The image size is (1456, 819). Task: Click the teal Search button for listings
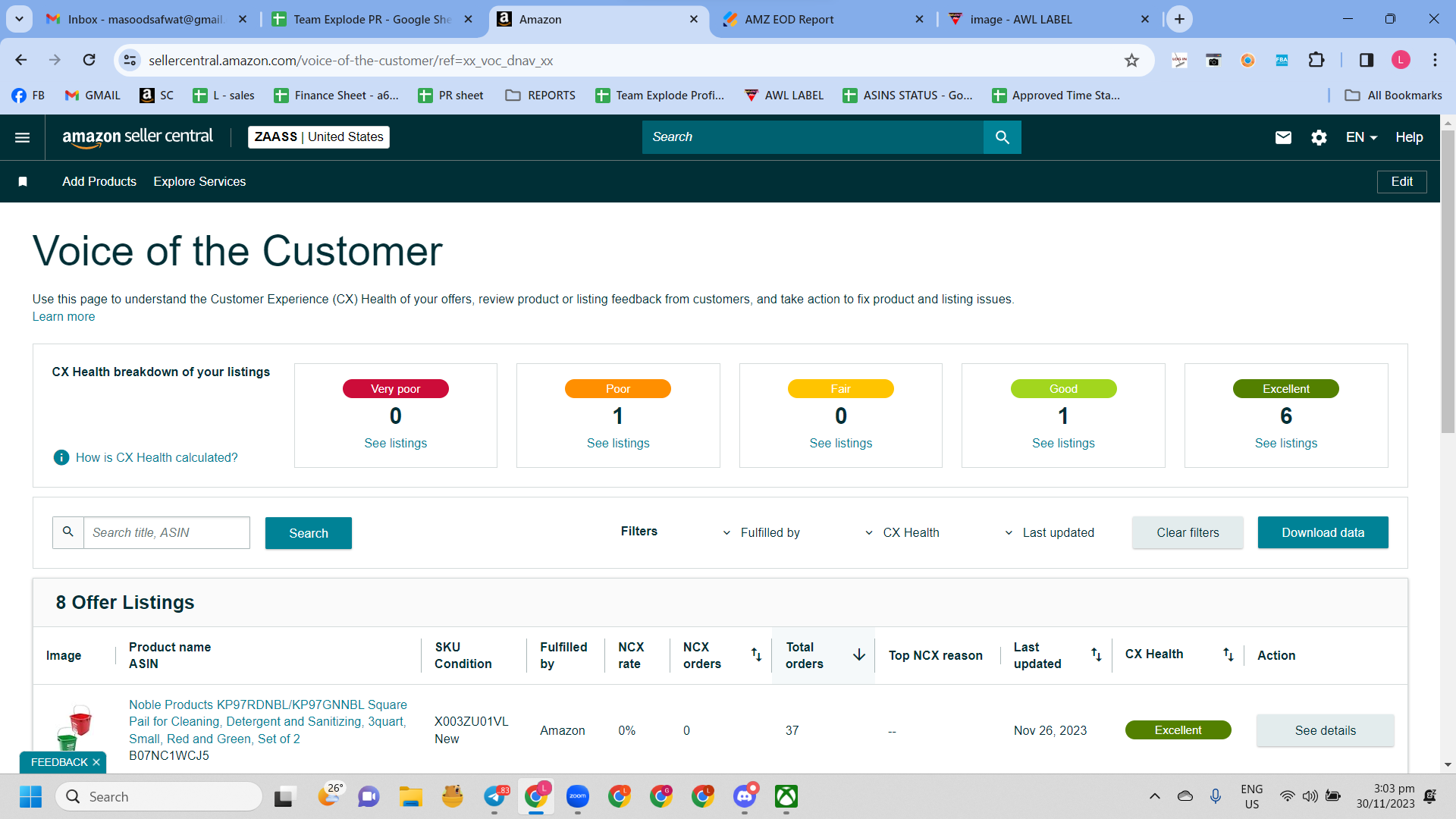pos(309,533)
